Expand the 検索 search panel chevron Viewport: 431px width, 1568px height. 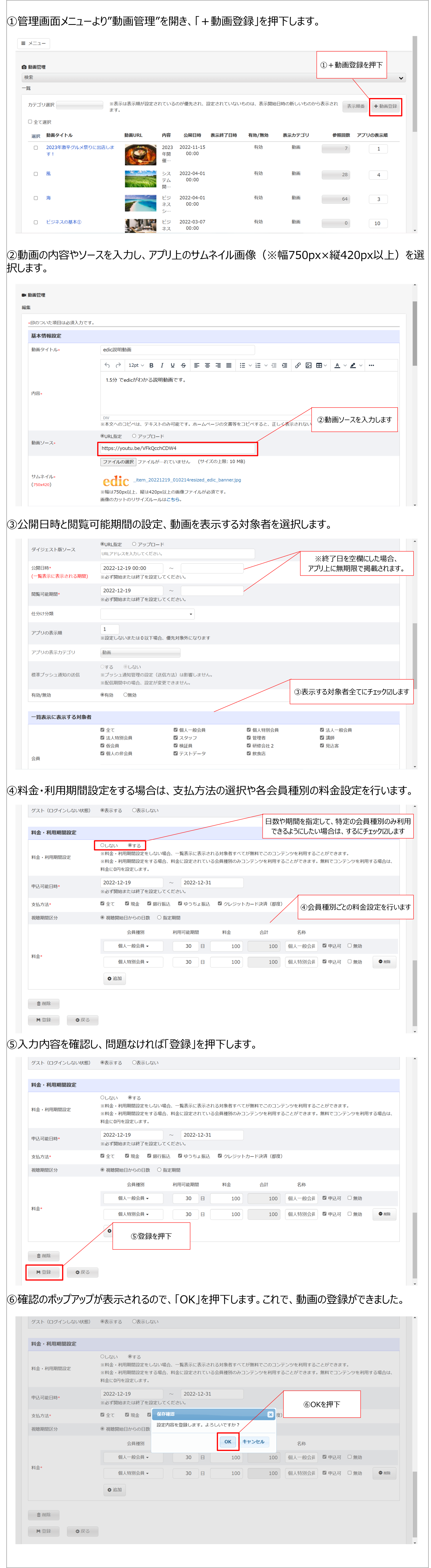click(x=401, y=78)
